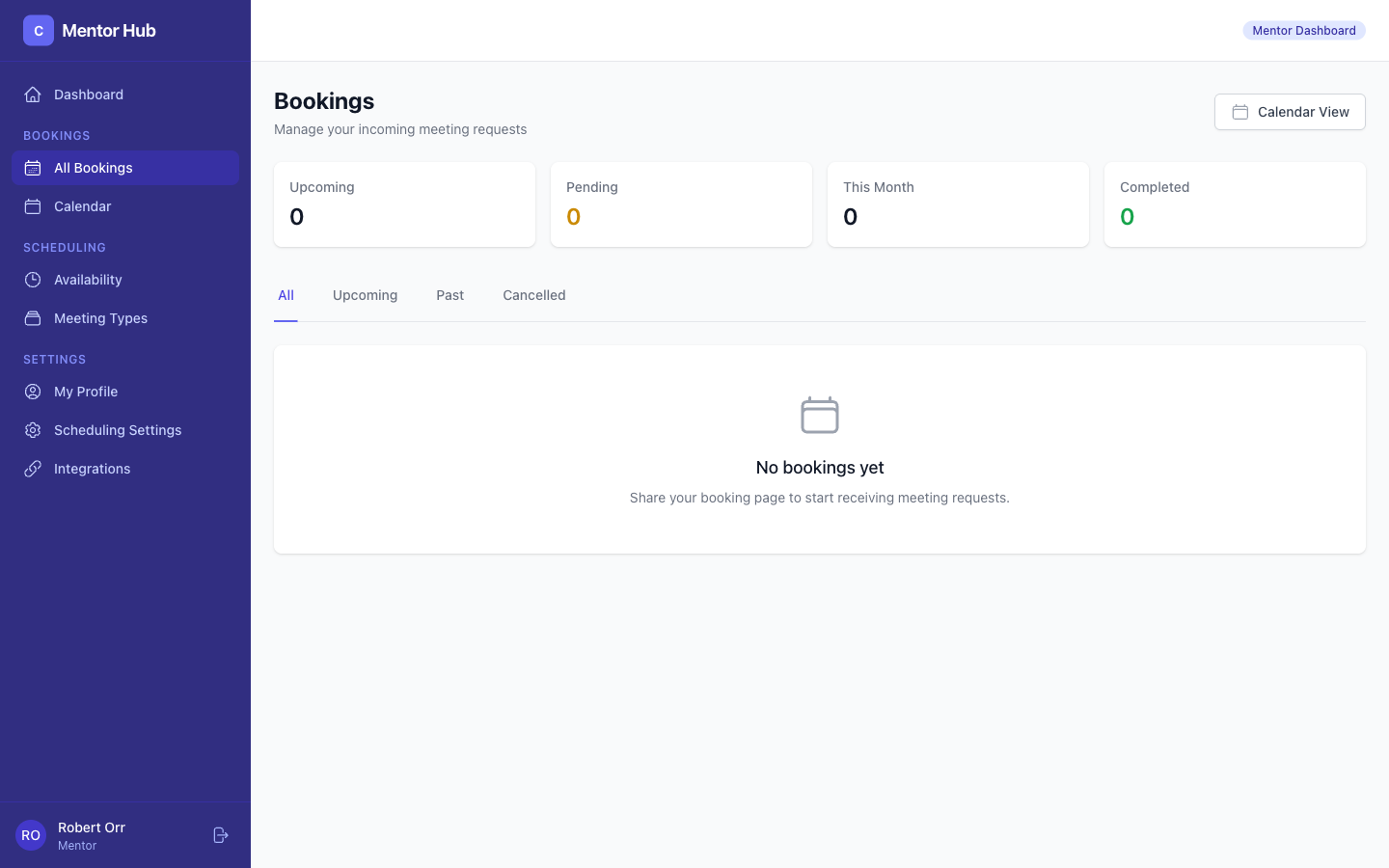Select the All Bookings calendar icon
This screenshot has height=868, width=1389.
(33, 168)
